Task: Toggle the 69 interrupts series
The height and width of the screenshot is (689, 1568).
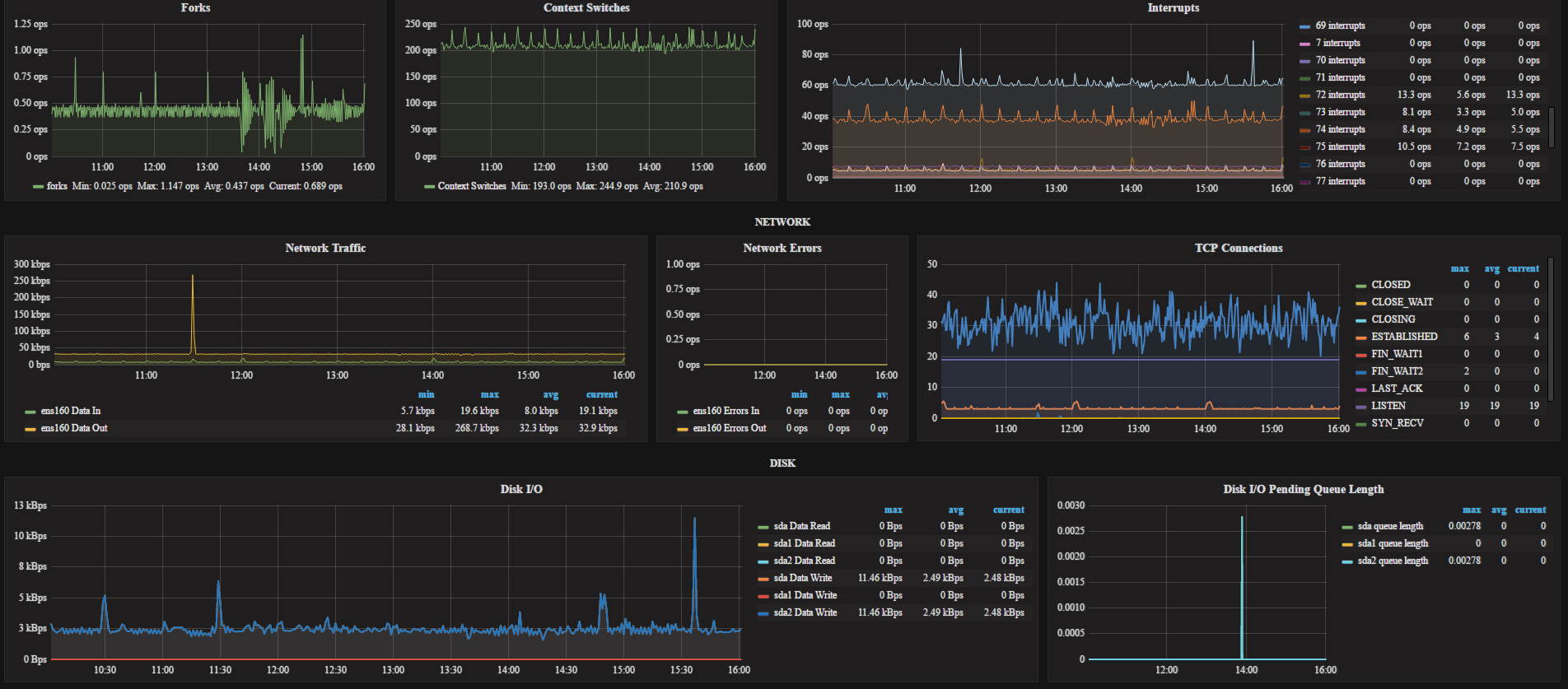Action: [1340, 26]
